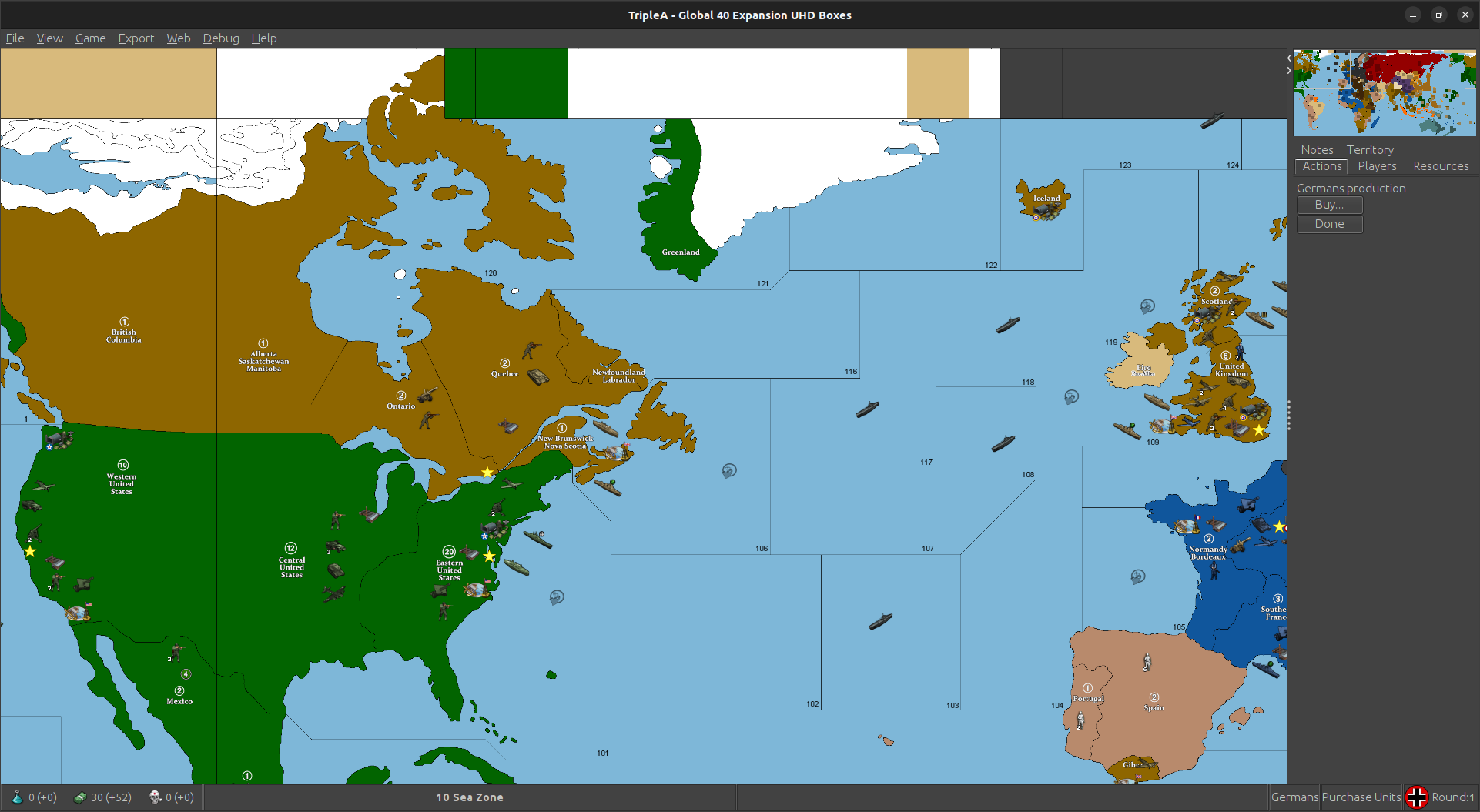Screen dimensions: 1480x812
Task: Select the convoy marker in the Bay of Biscay
Action: click(x=1137, y=576)
